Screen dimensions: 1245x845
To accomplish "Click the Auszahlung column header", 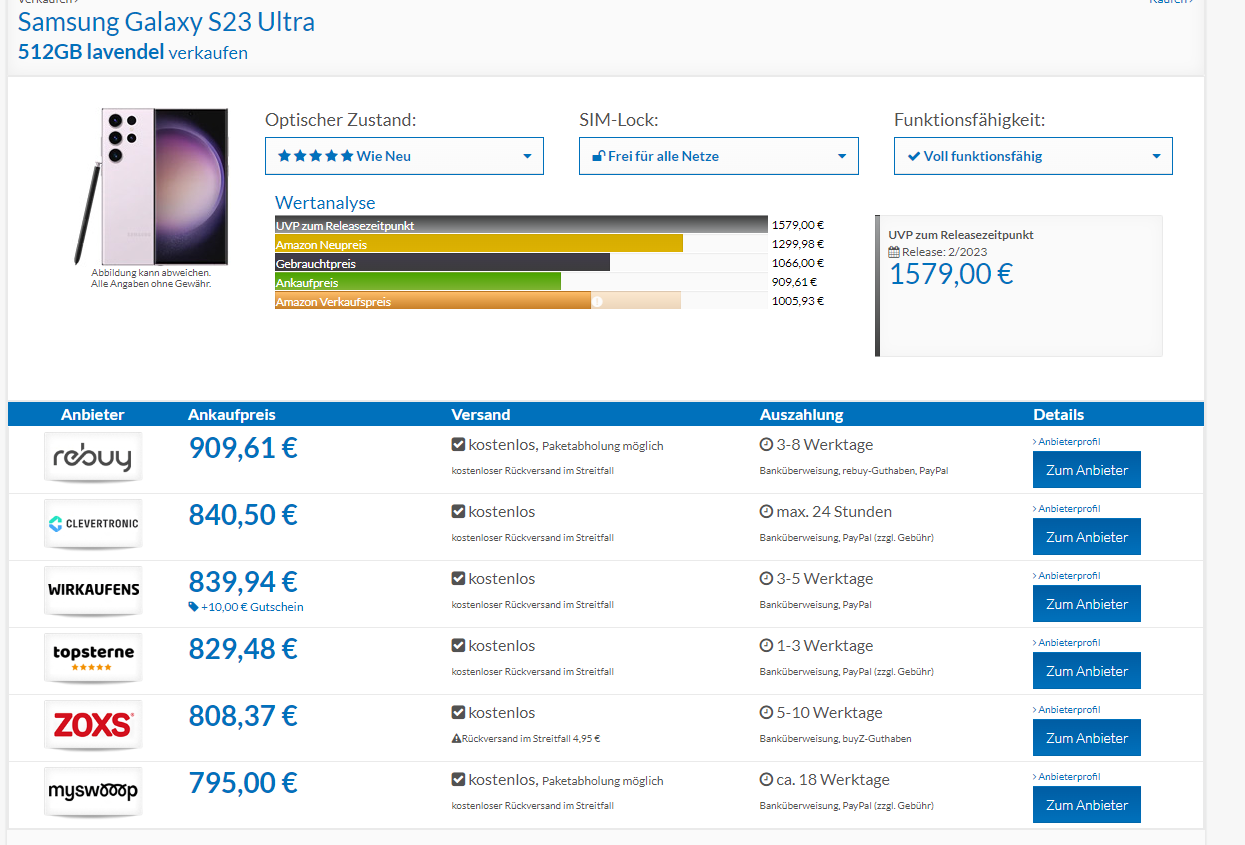I will 801,414.
